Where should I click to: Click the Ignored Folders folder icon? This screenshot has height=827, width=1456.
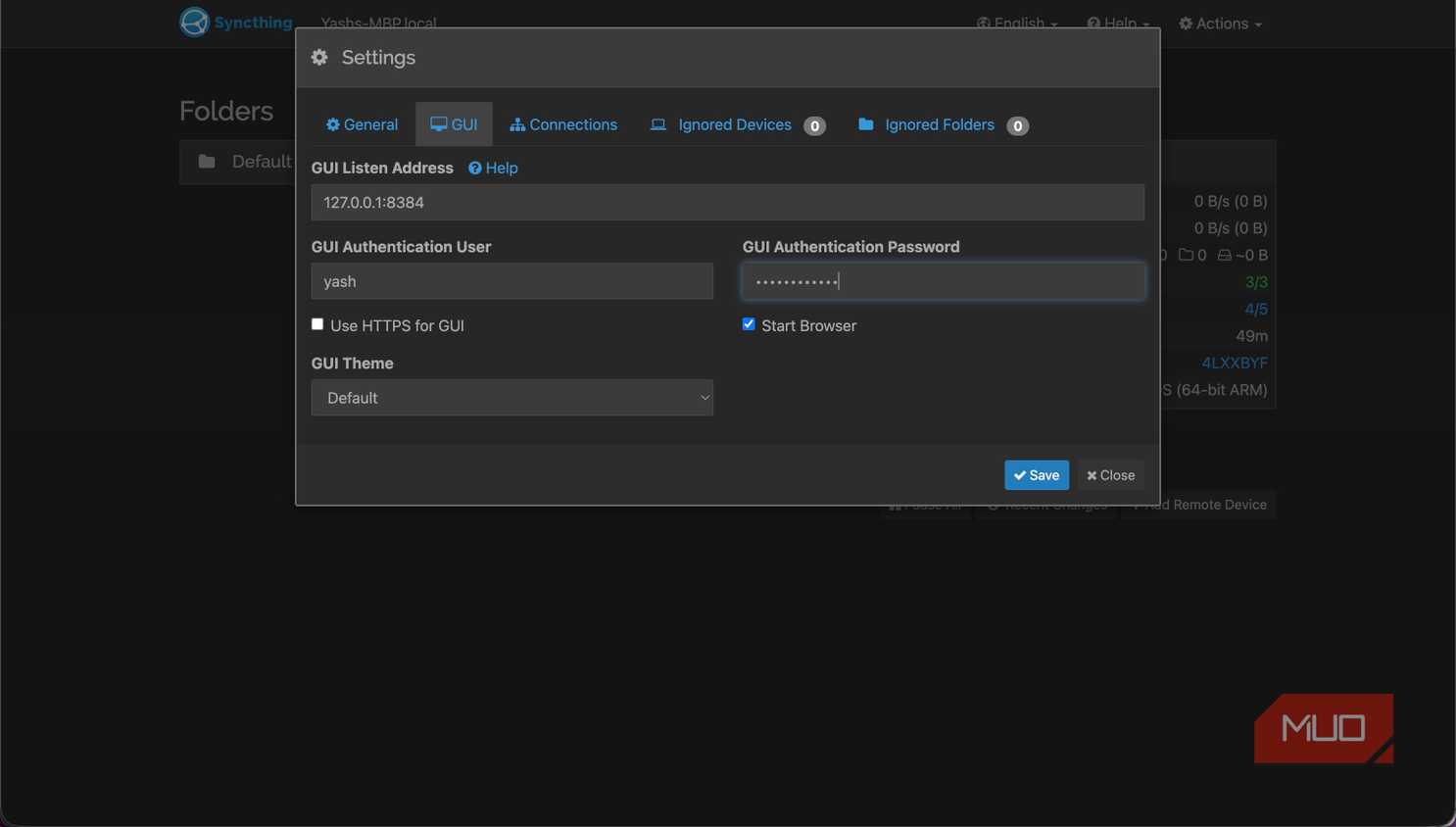866,124
